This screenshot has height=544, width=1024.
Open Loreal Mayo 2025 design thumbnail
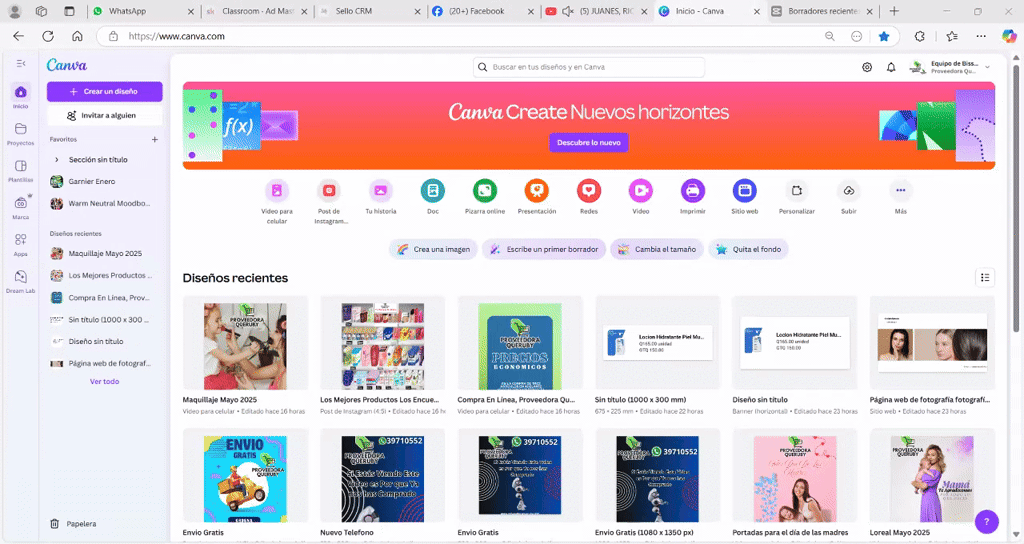click(x=932, y=476)
